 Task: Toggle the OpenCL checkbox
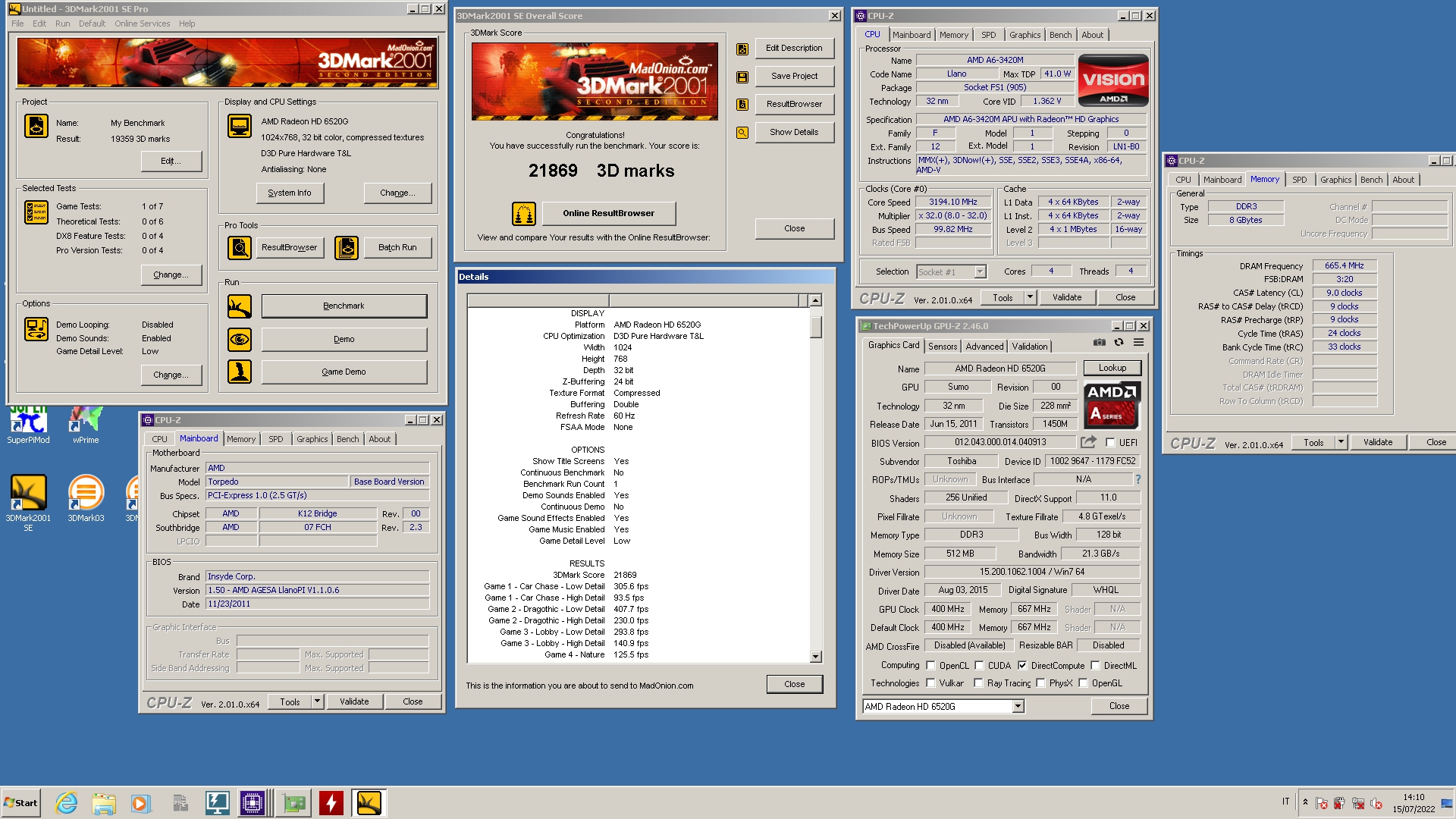[x=930, y=666]
